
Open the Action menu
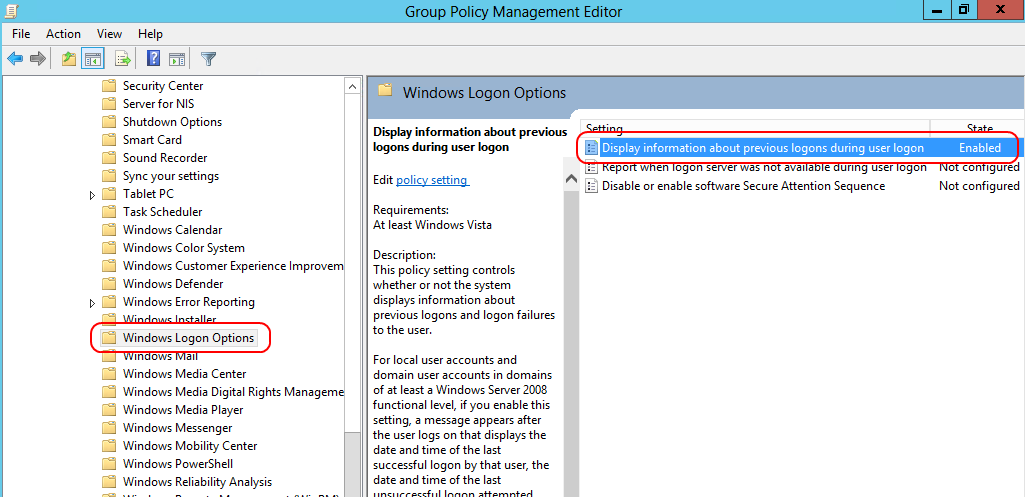click(63, 34)
